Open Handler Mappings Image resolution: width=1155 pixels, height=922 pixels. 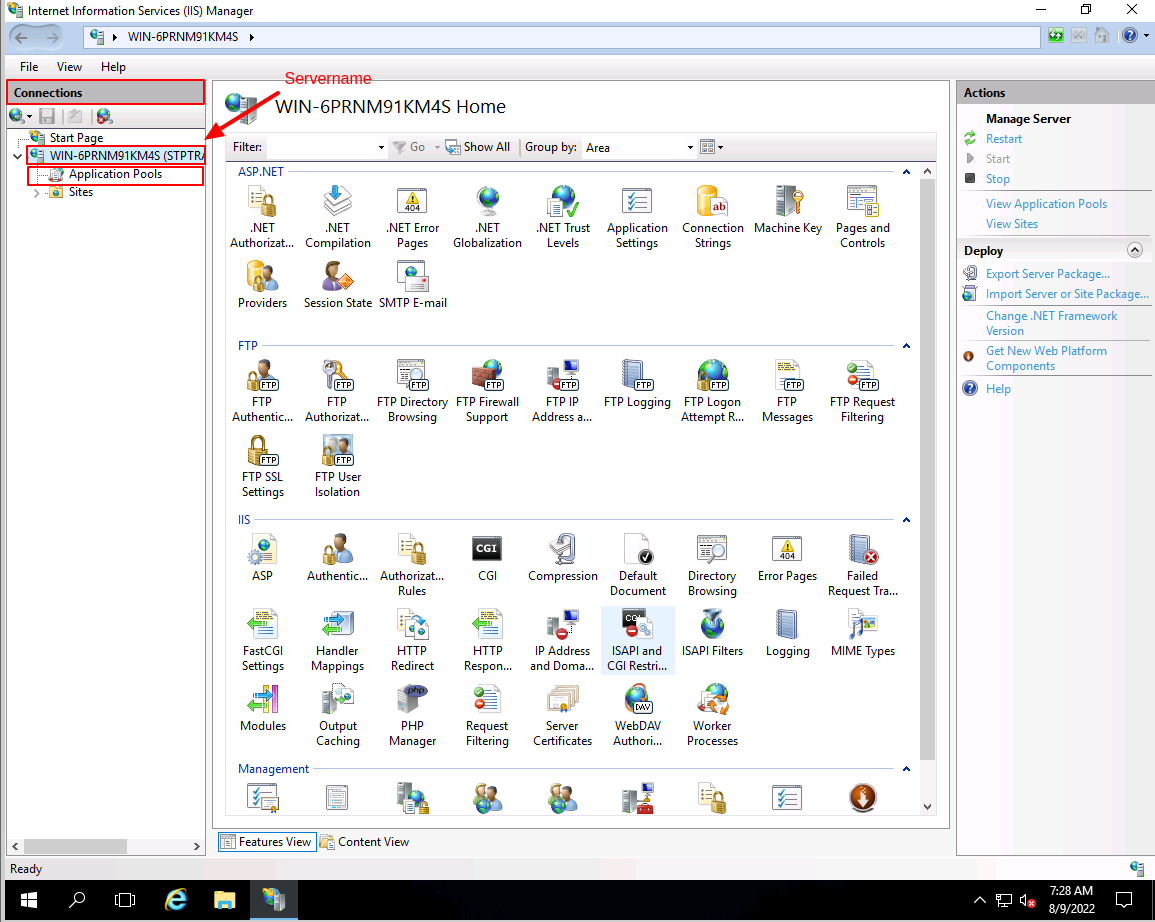coord(337,641)
